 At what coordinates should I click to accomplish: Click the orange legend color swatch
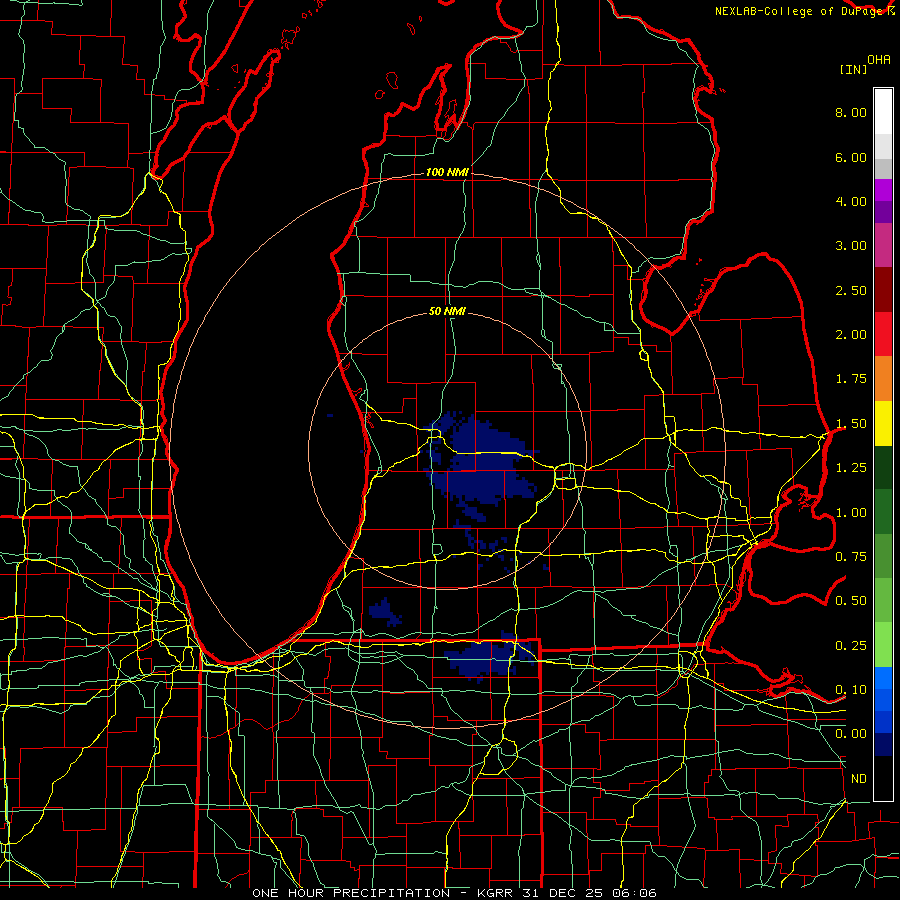(x=883, y=379)
